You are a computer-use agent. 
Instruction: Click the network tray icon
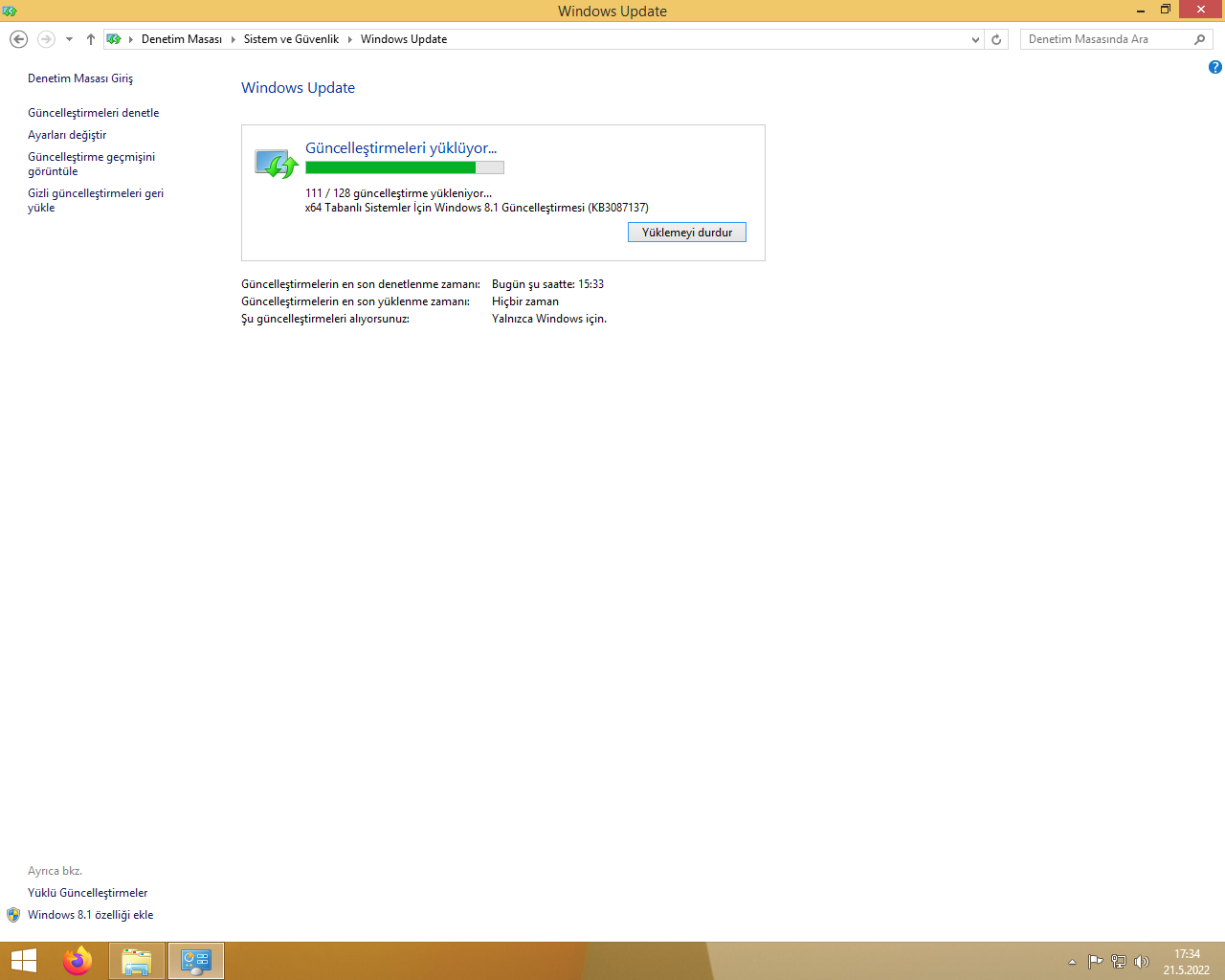(1119, 962)
